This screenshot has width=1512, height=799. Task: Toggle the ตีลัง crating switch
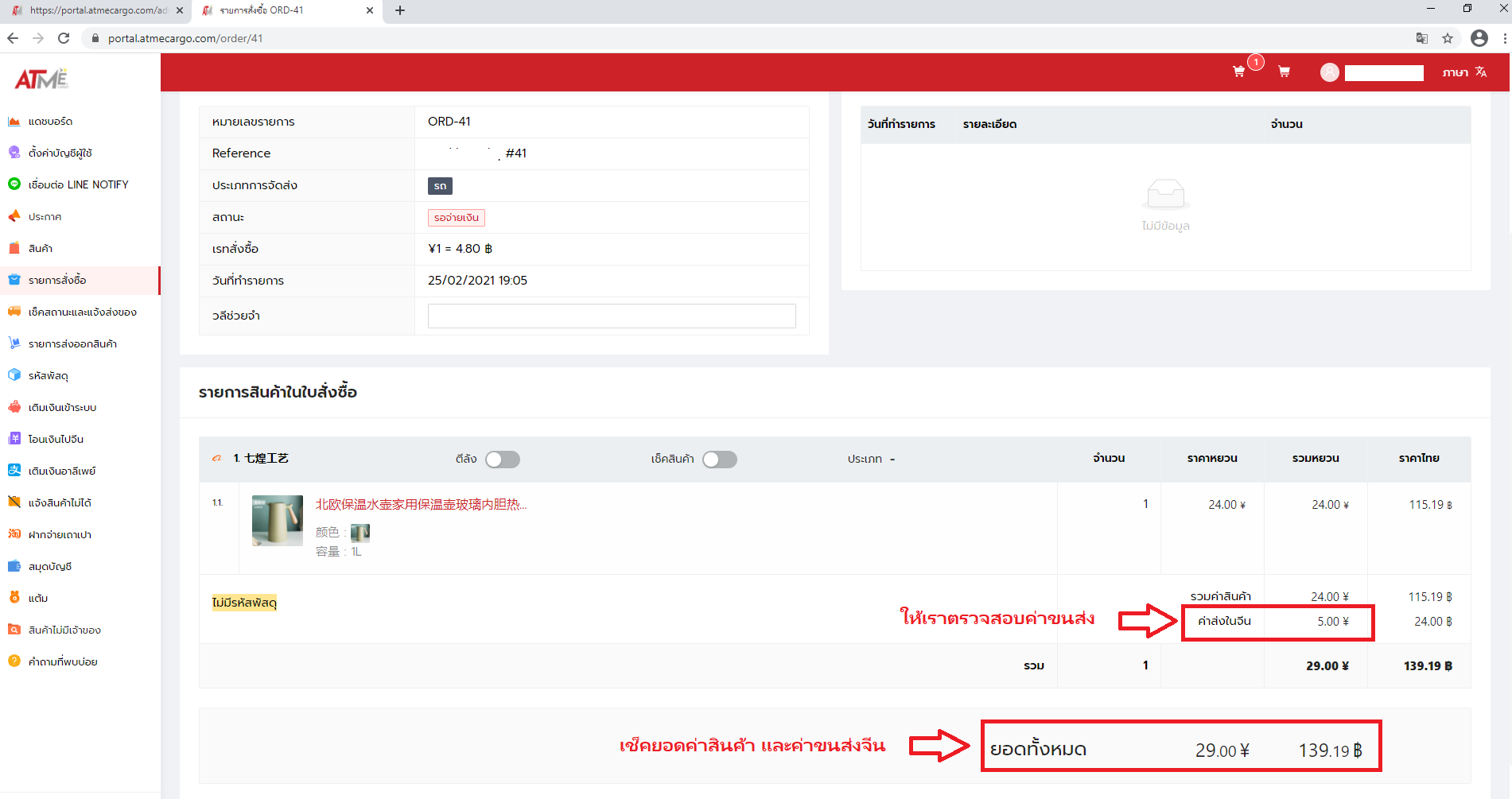(x=503, y=460)
